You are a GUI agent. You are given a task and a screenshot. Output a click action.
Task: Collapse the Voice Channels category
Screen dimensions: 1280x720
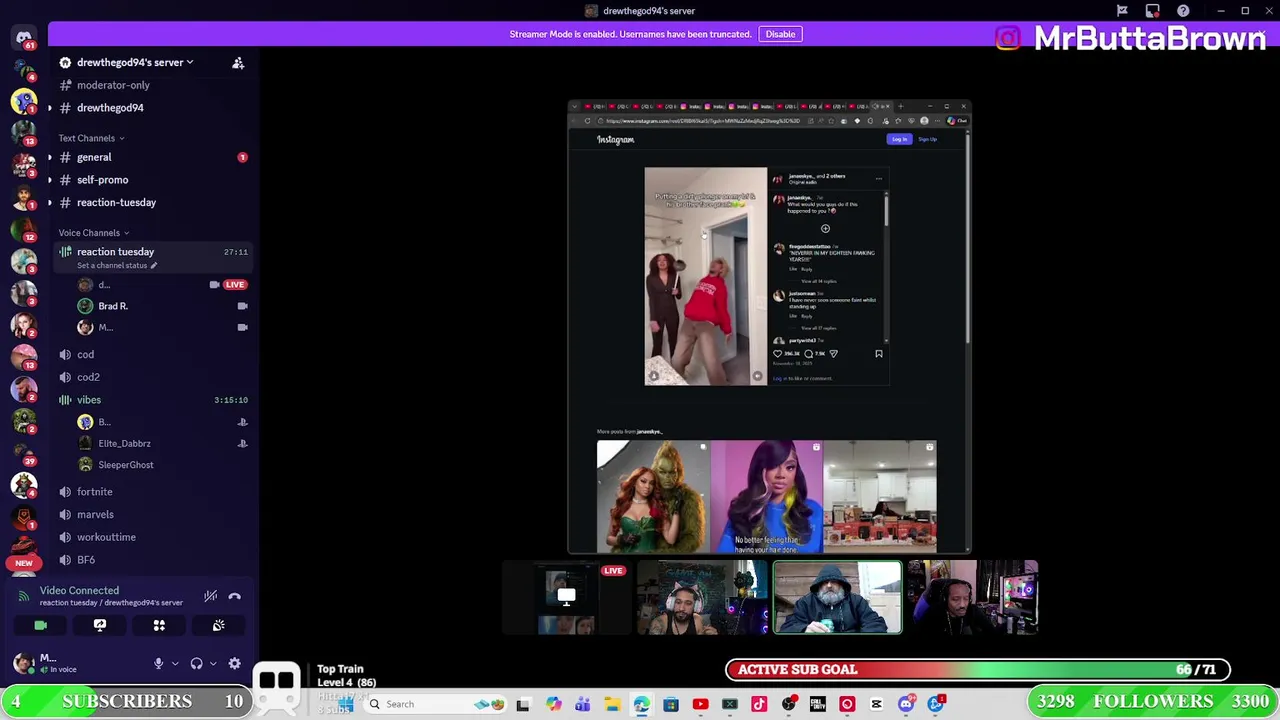click(x=94, y=233)
